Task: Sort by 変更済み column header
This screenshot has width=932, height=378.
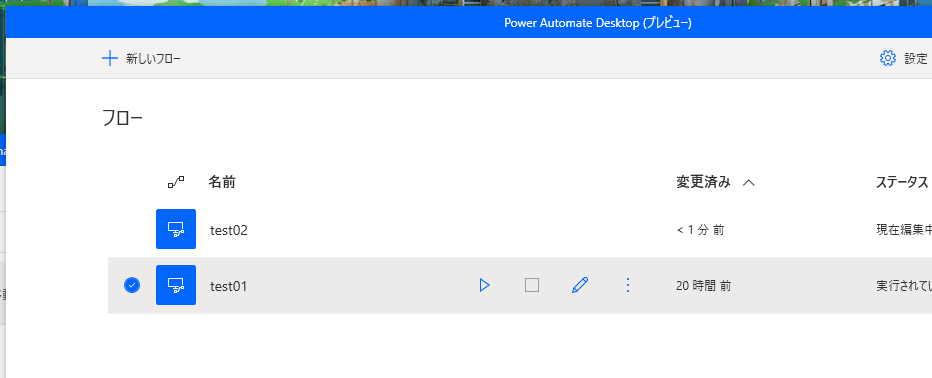Action: pyautogui.click(x=703, y=182)
